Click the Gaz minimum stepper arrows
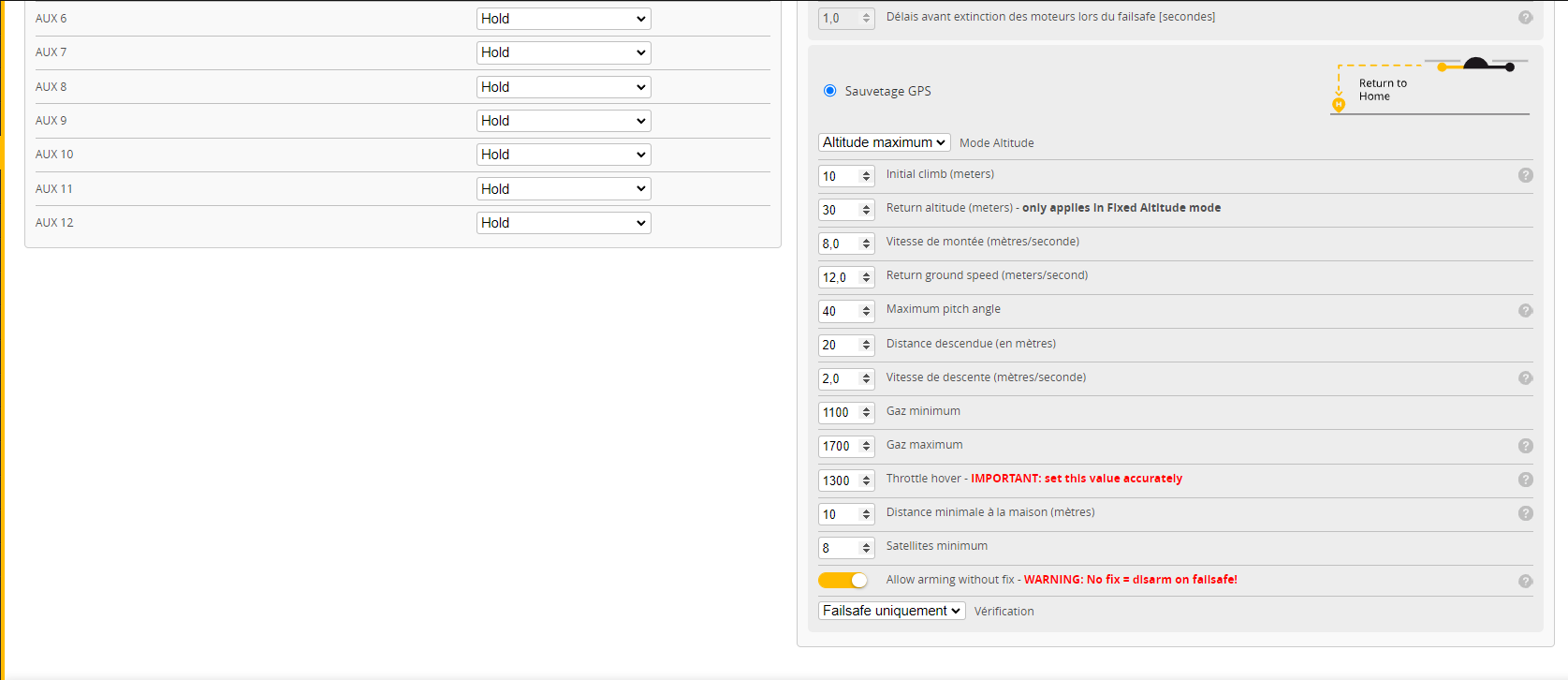The width and height of the screenshot is (1568, 680). [x=866, y=413]
